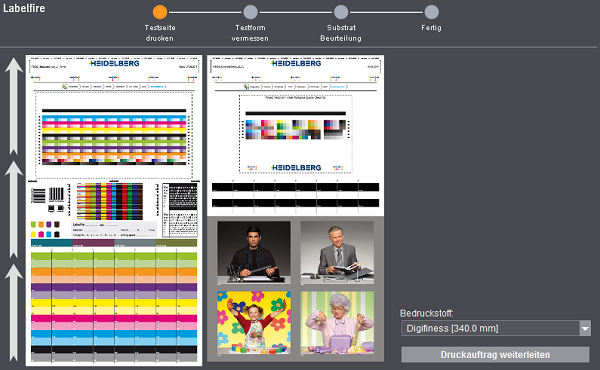Viewport: 600px width, 370px height.
Task: Click the orange Testseite drucken step circle
Action: coord(160,12)
